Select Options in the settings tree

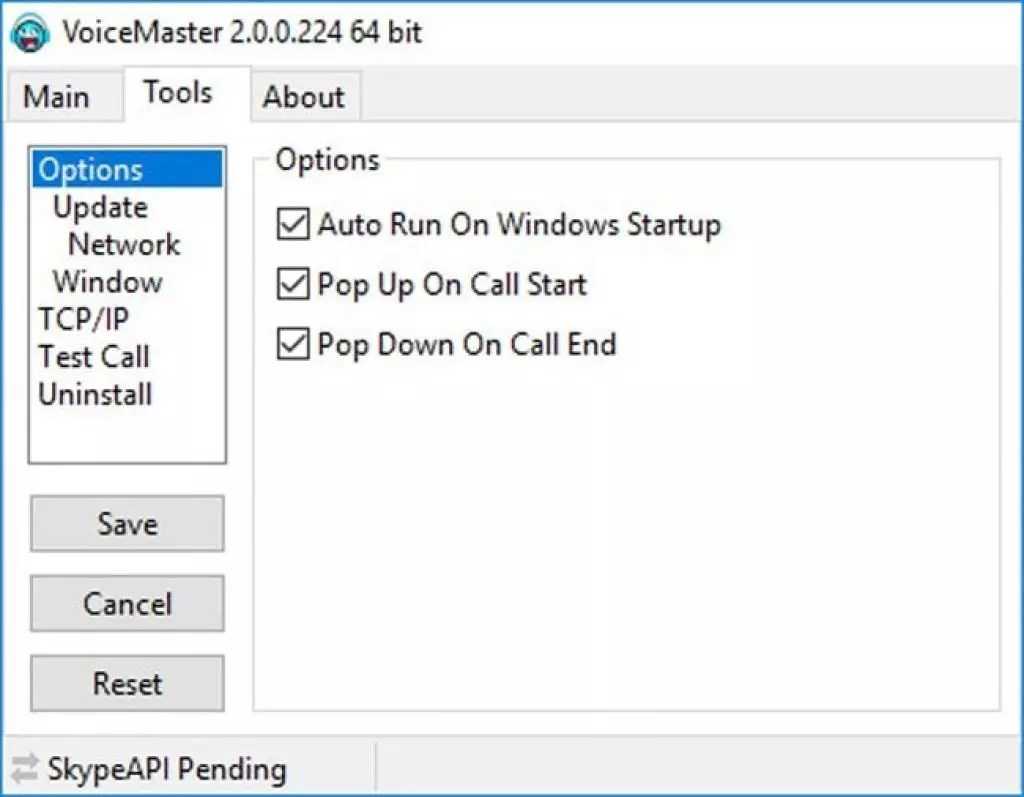(x=90, y=170)
